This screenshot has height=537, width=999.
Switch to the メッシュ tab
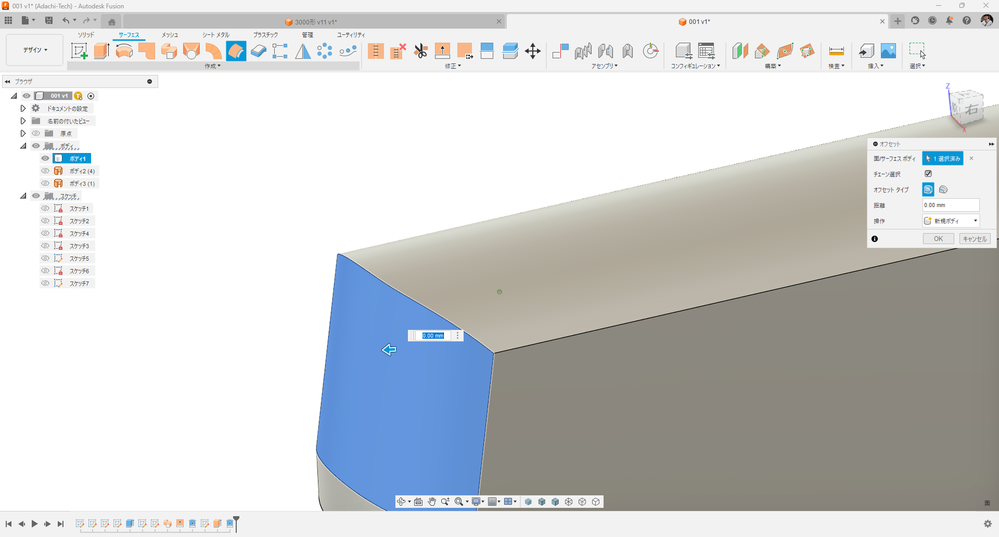point(169,35)
